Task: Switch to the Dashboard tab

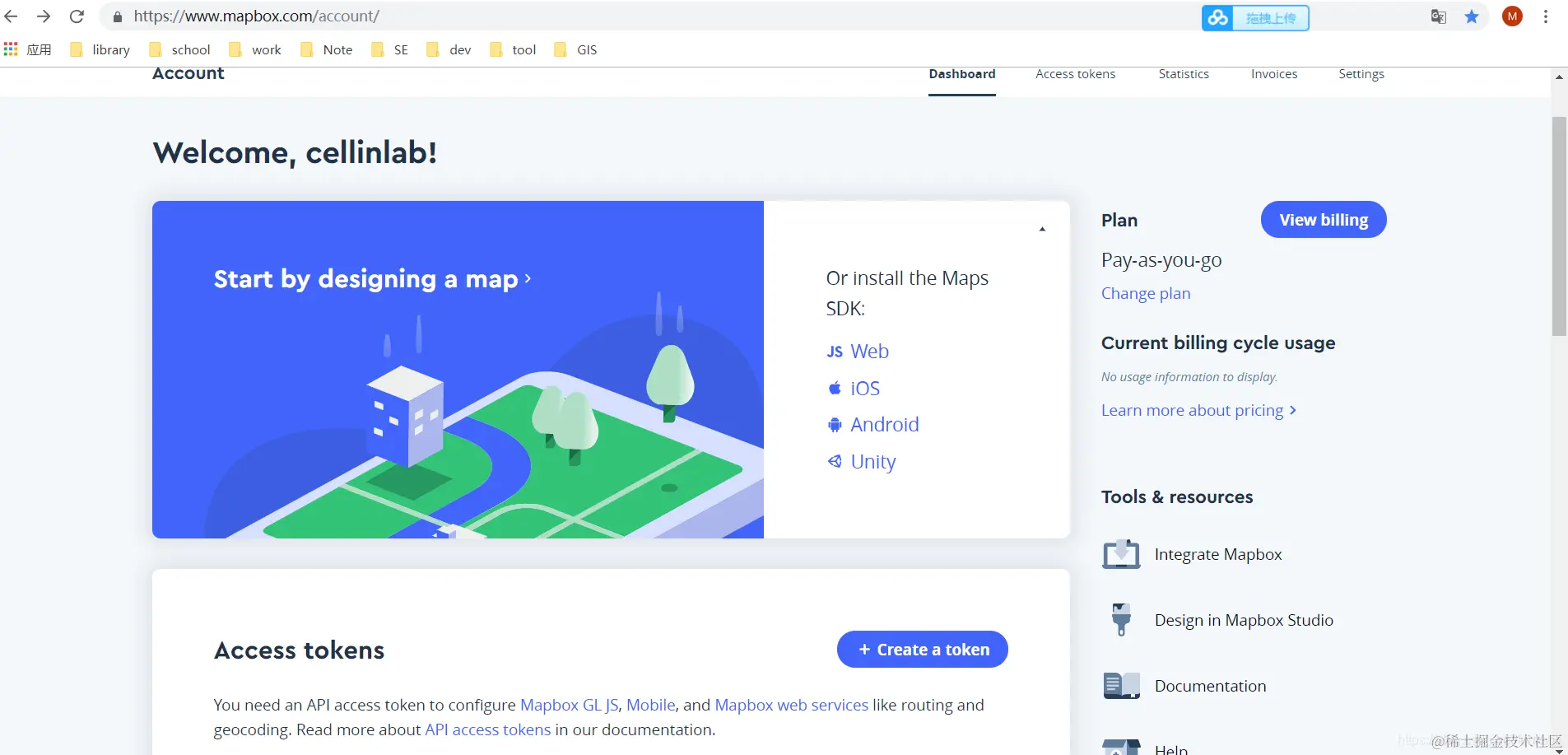Action: click(x=962, y=74)
